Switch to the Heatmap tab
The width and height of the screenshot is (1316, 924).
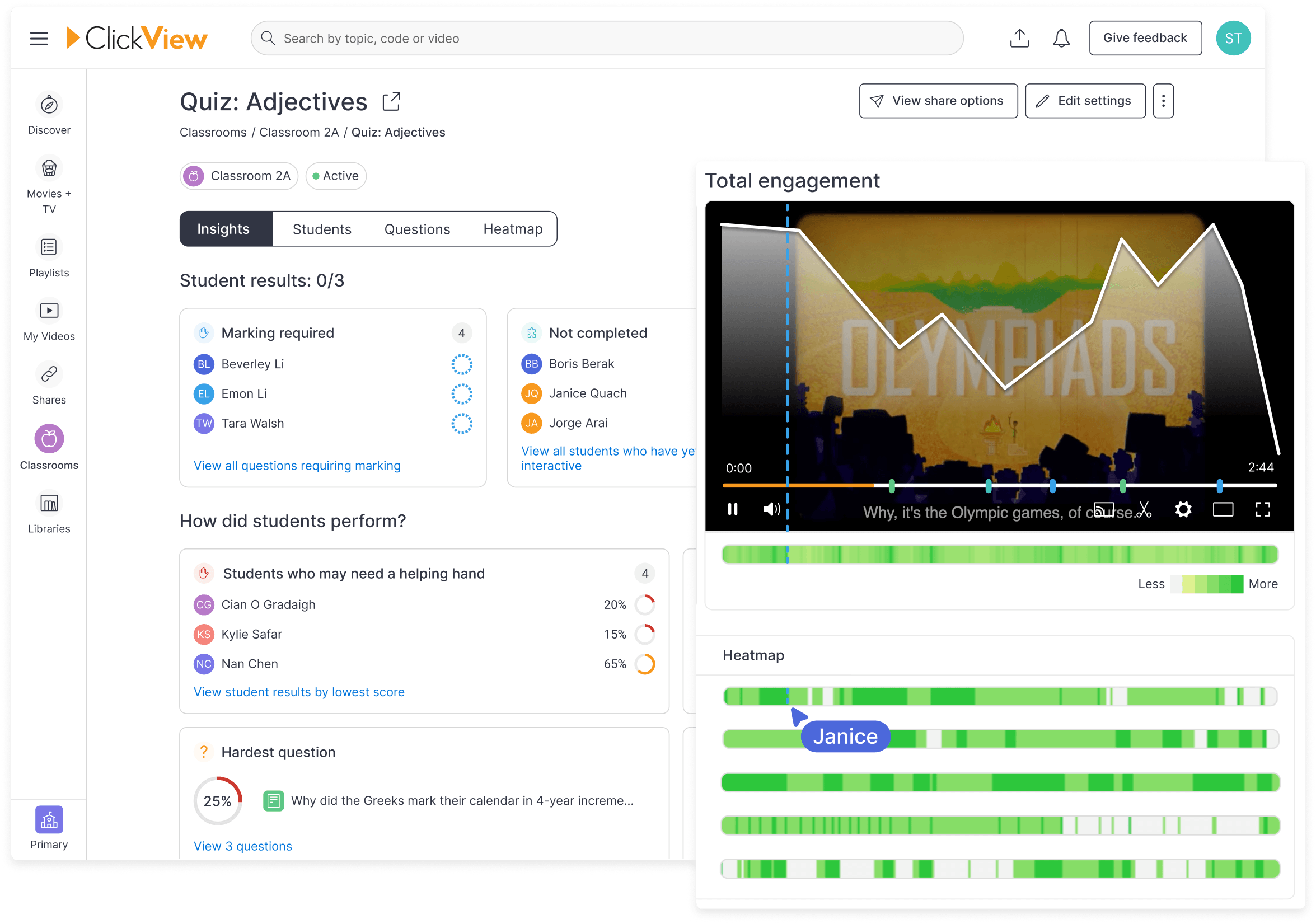[x=512, y=229]
